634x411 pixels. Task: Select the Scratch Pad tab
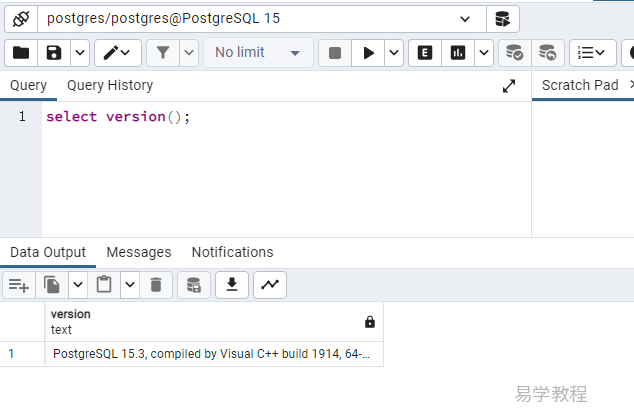(x=580, y=85)
